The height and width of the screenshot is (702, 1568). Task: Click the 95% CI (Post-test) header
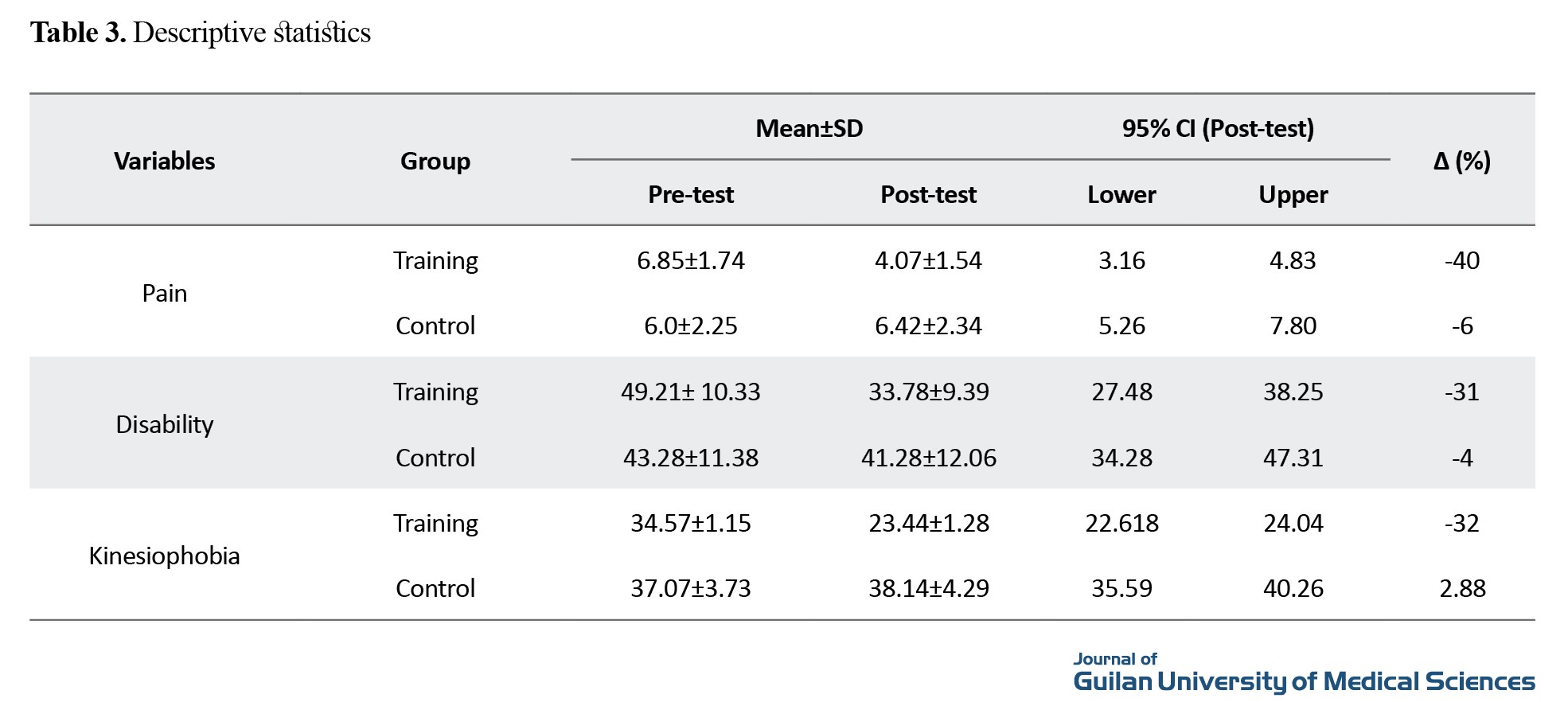tap(1218, 128)
